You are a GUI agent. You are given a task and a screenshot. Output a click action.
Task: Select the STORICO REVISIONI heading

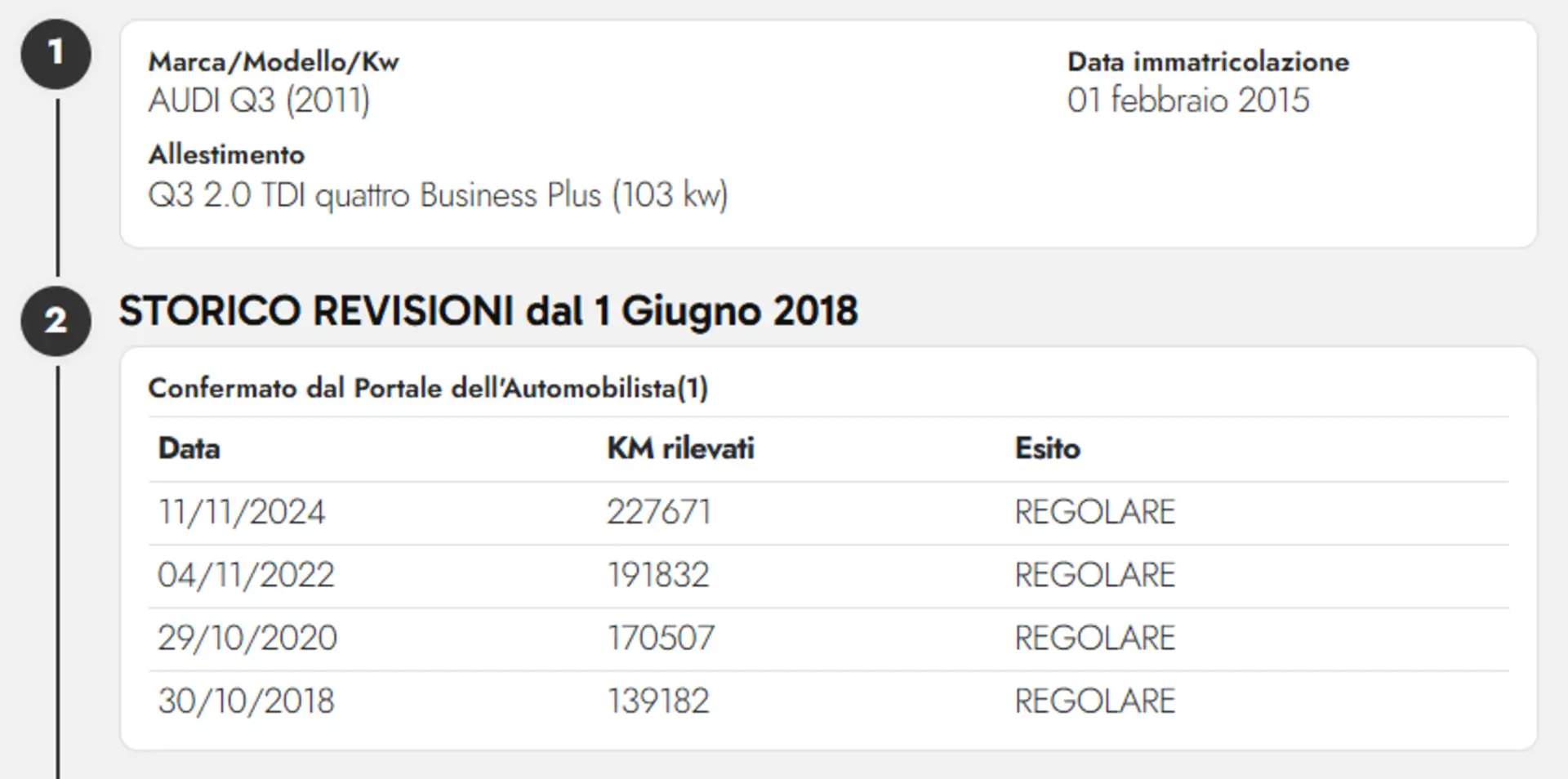click(488, 311)
